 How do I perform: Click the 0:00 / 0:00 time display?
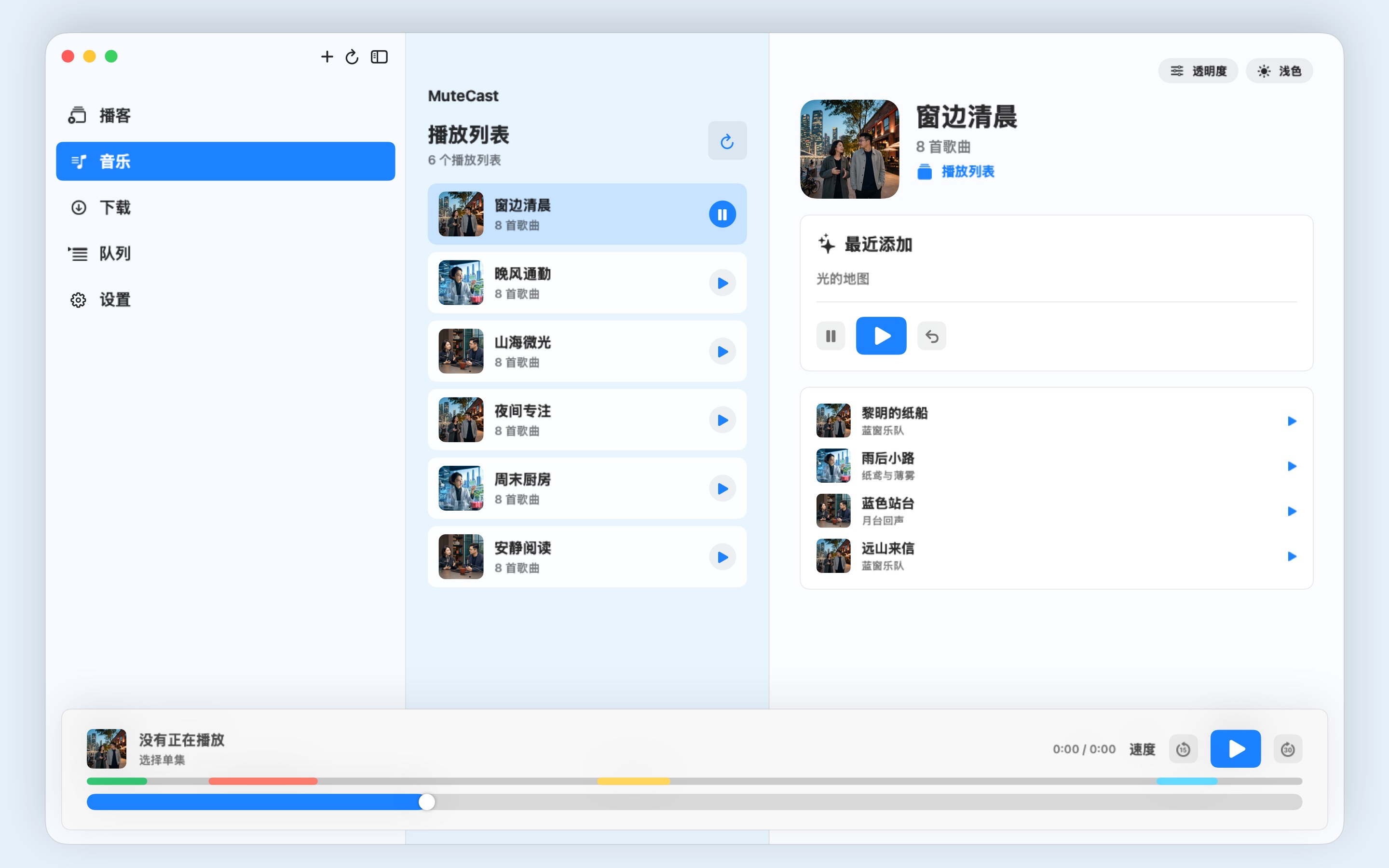tap(1084, 749)
